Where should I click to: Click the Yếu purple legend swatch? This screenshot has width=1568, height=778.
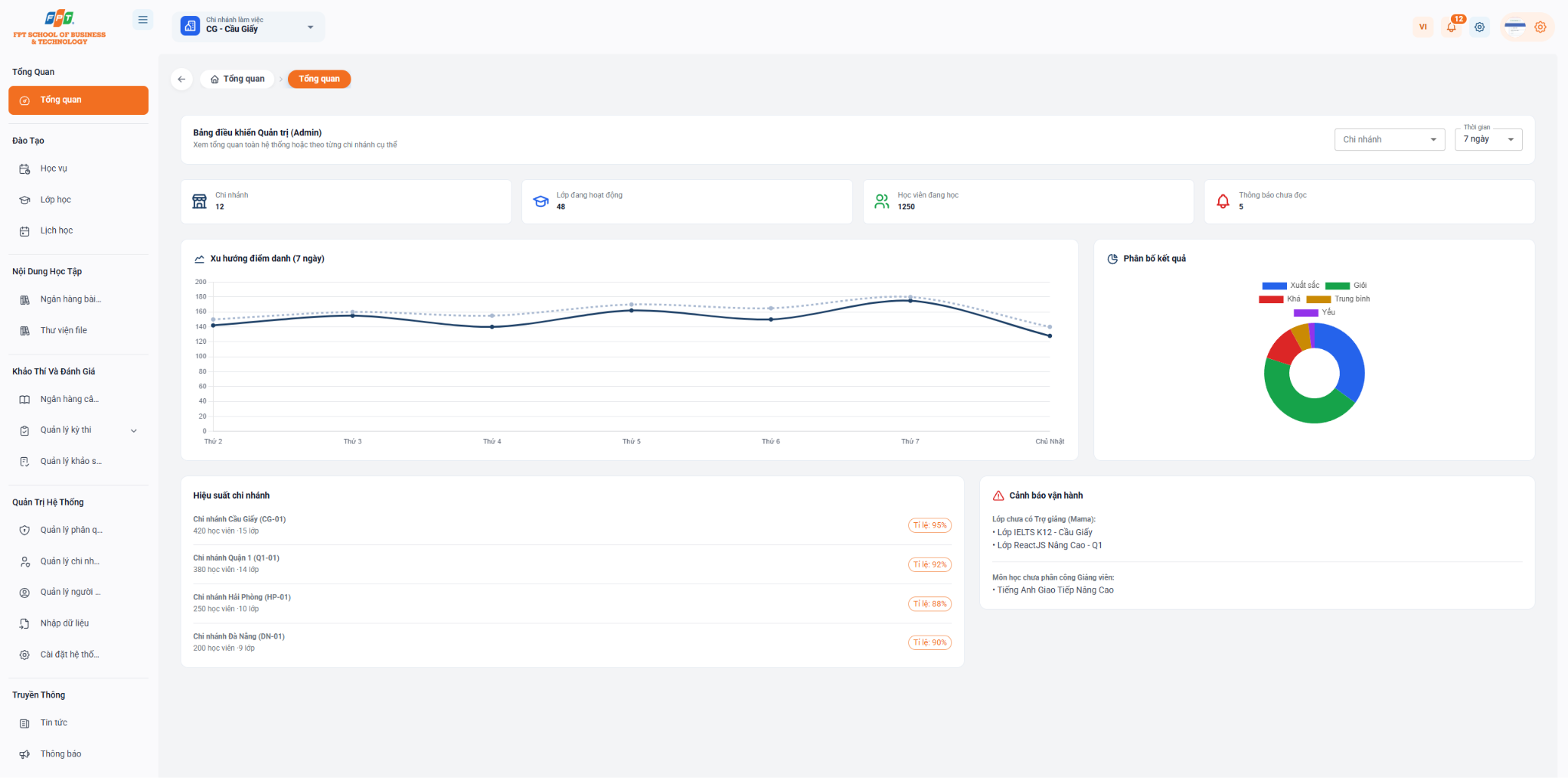1305,312
